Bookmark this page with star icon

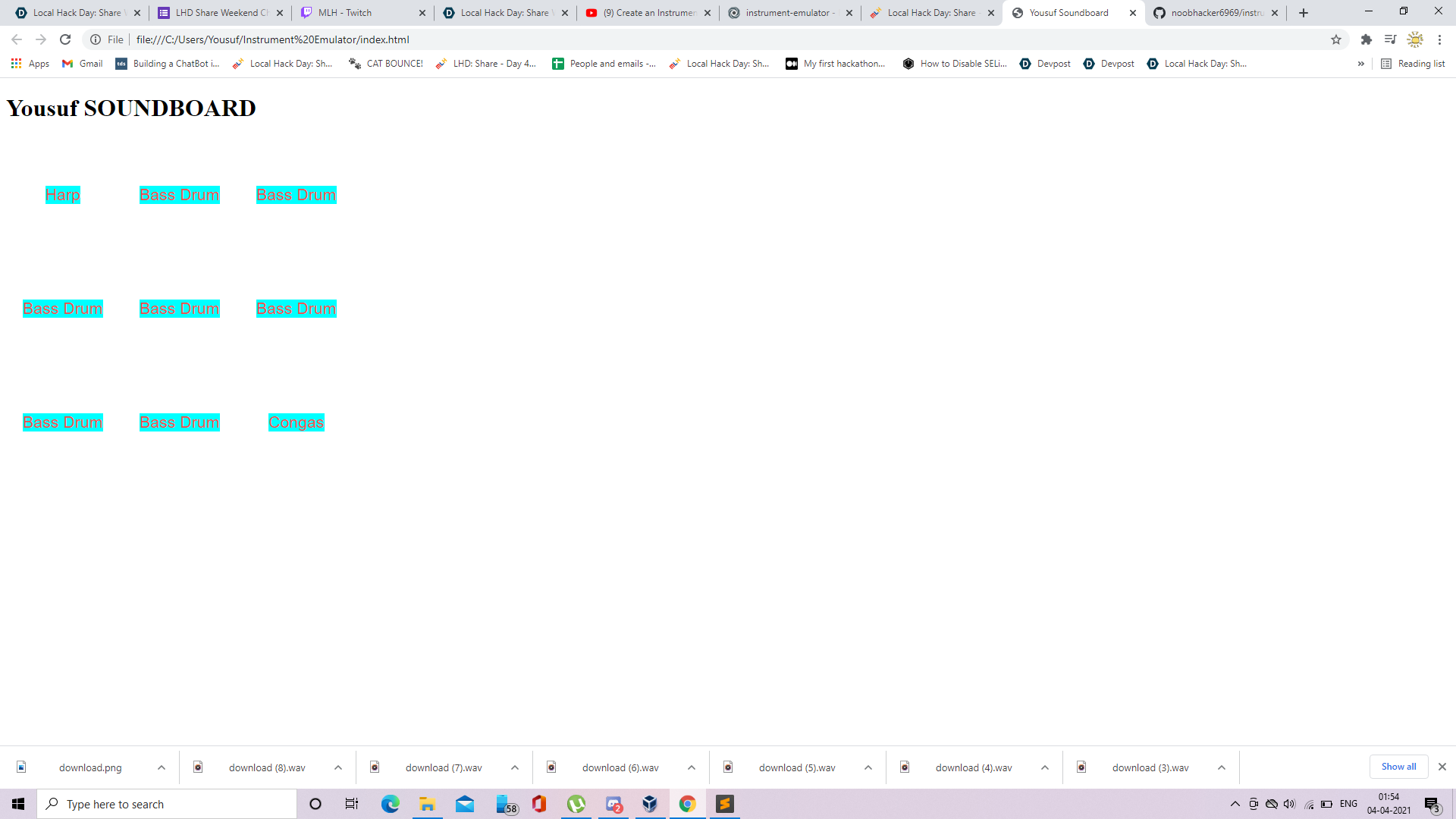point(1335,39)
